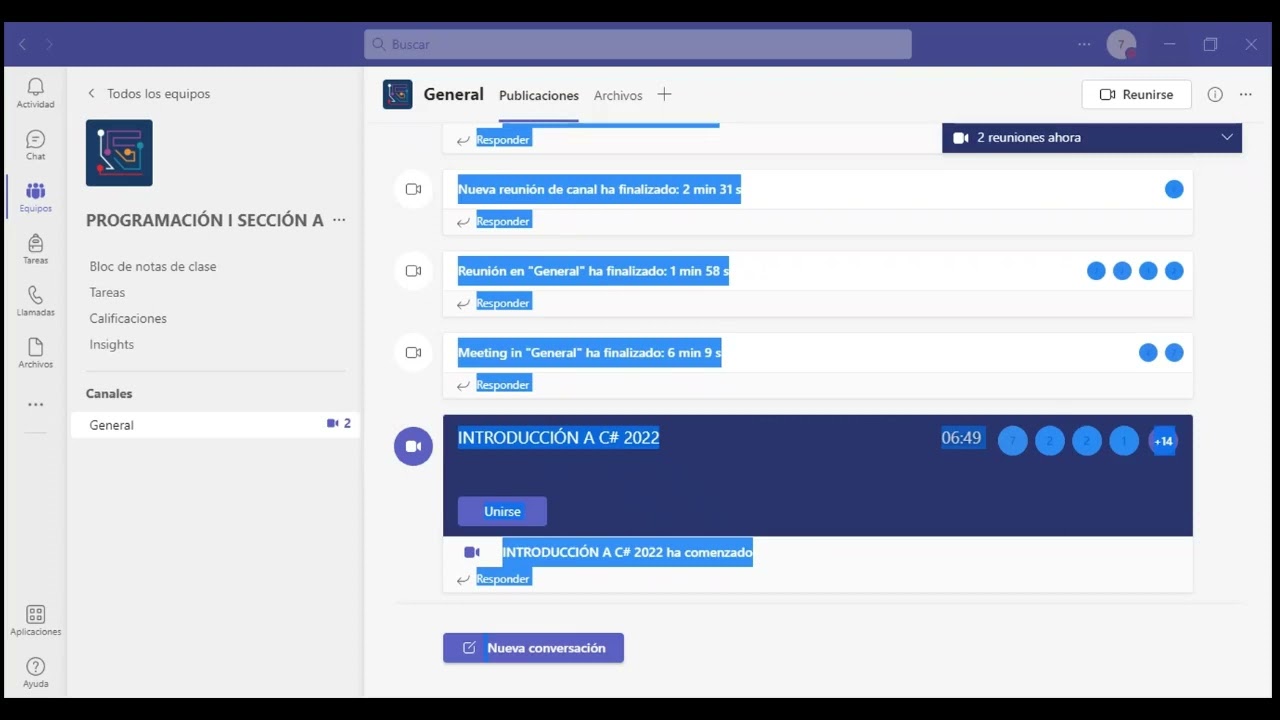Select the General channel in Canales
The width and height of the screenshot is (1280, 720).
215,425
